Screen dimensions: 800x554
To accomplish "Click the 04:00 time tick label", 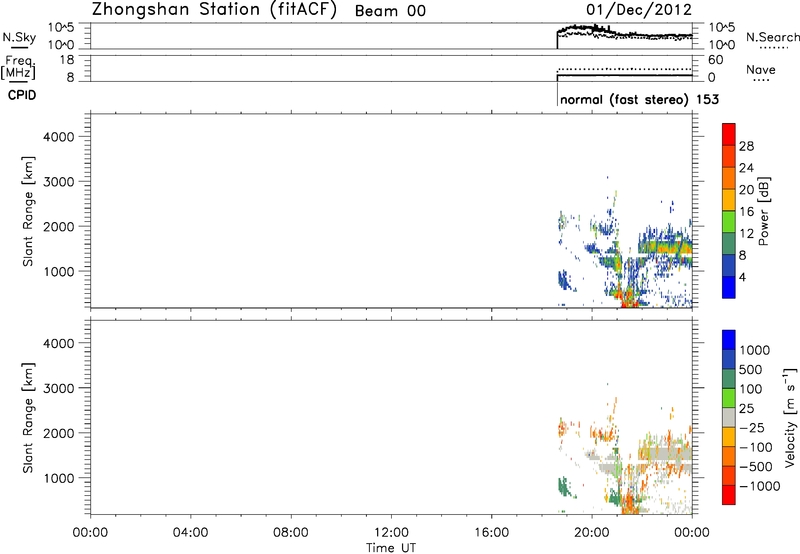I will (190, 533).
